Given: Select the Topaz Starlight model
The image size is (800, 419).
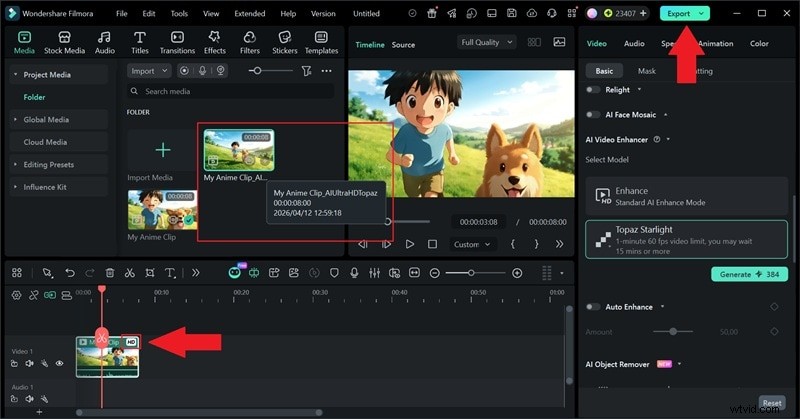Looking at the screenshot, I should (687, 239).
